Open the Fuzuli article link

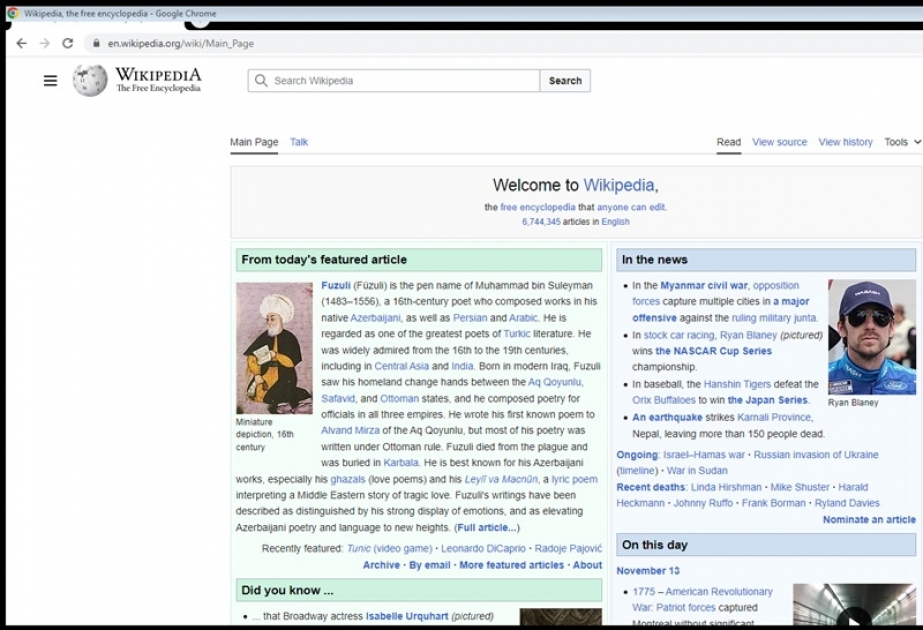coord(336,286)
